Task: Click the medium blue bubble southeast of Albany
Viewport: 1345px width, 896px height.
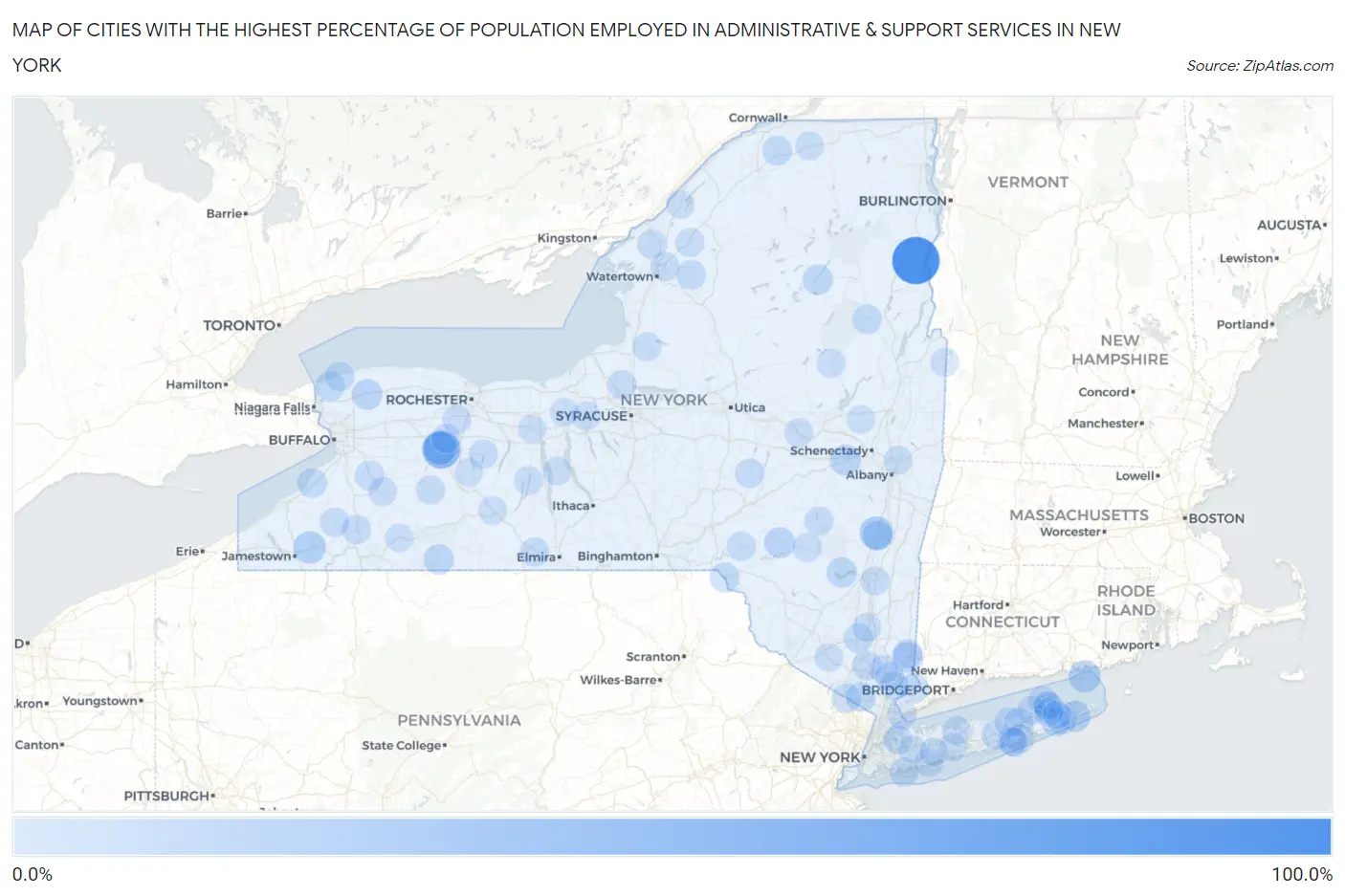Action: (876, 534)
